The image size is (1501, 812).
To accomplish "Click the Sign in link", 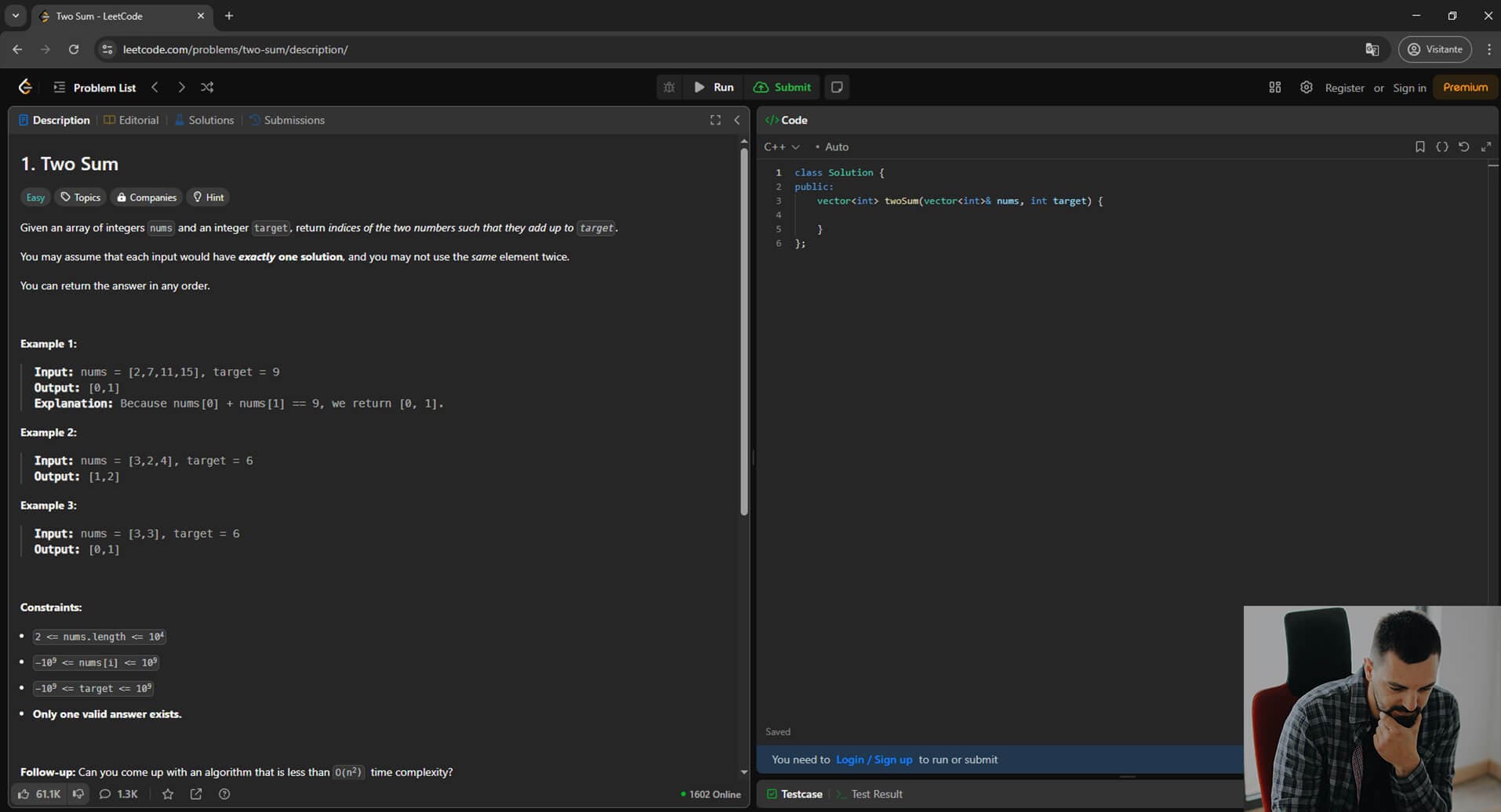I will click(x=1409, y=88).
